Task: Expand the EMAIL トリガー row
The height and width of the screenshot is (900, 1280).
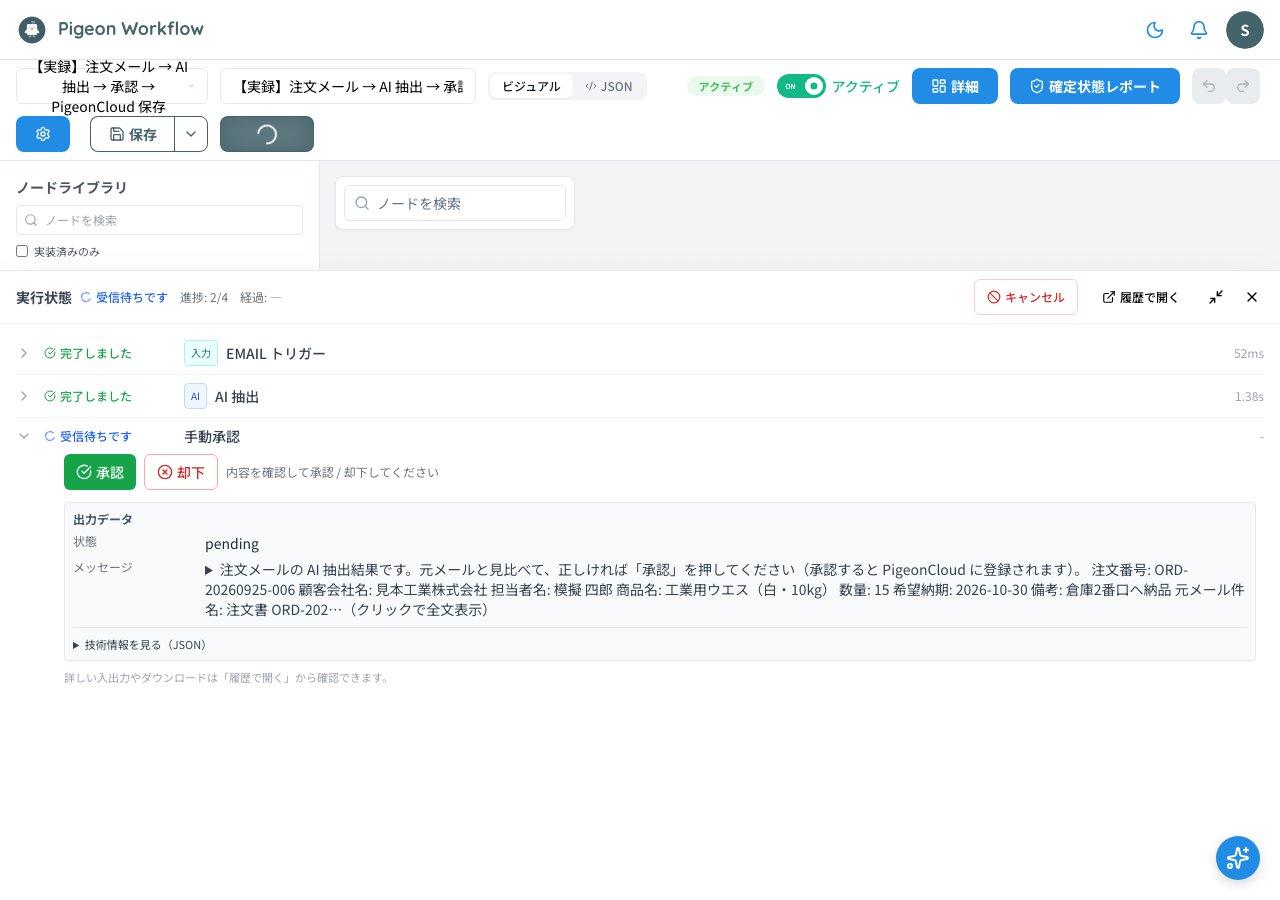Action: (x=24, y=353)
